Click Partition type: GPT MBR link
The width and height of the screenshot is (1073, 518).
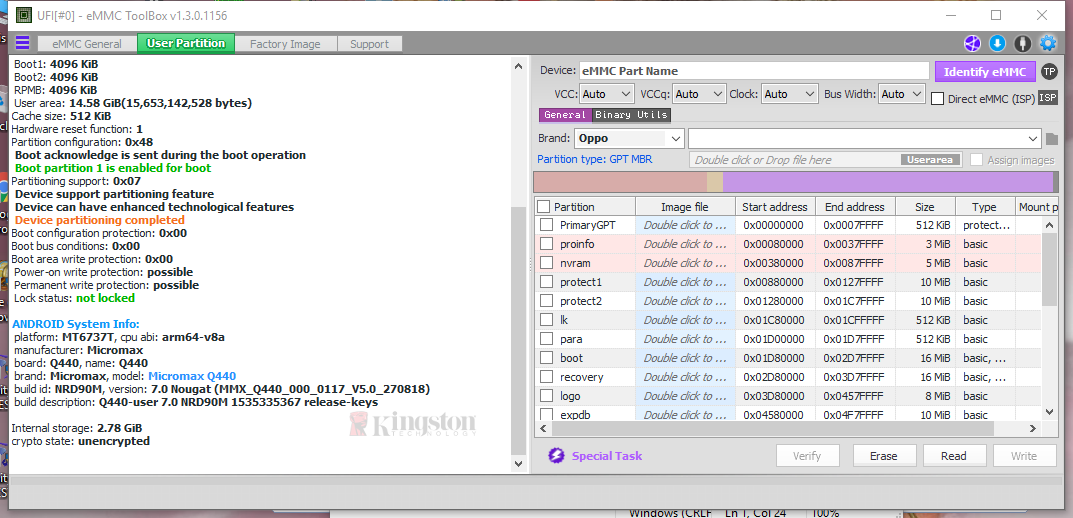[595, 159]
